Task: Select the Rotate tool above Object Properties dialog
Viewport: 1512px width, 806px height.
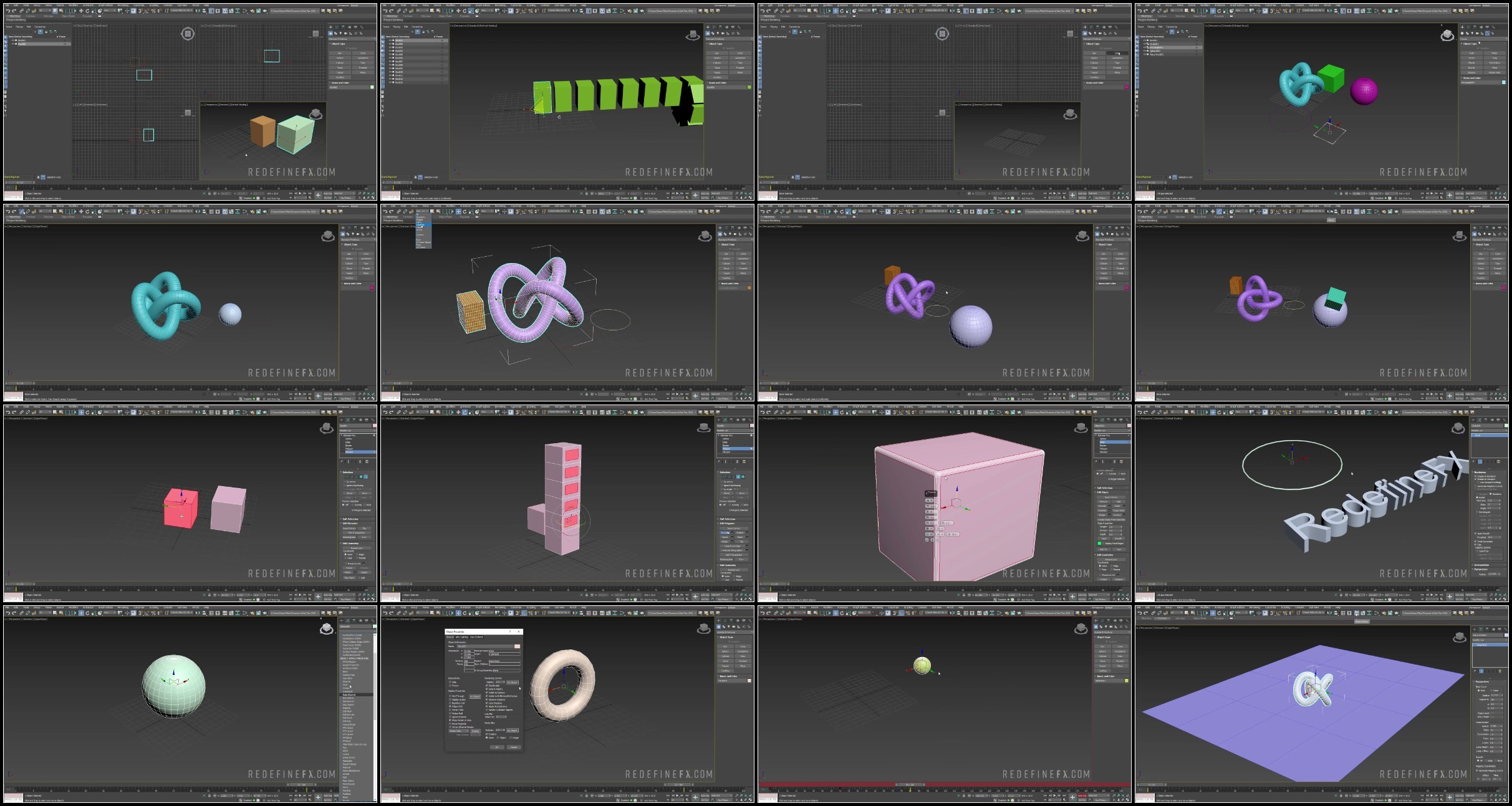Action: pyautogui.click(x=465, y=613)
